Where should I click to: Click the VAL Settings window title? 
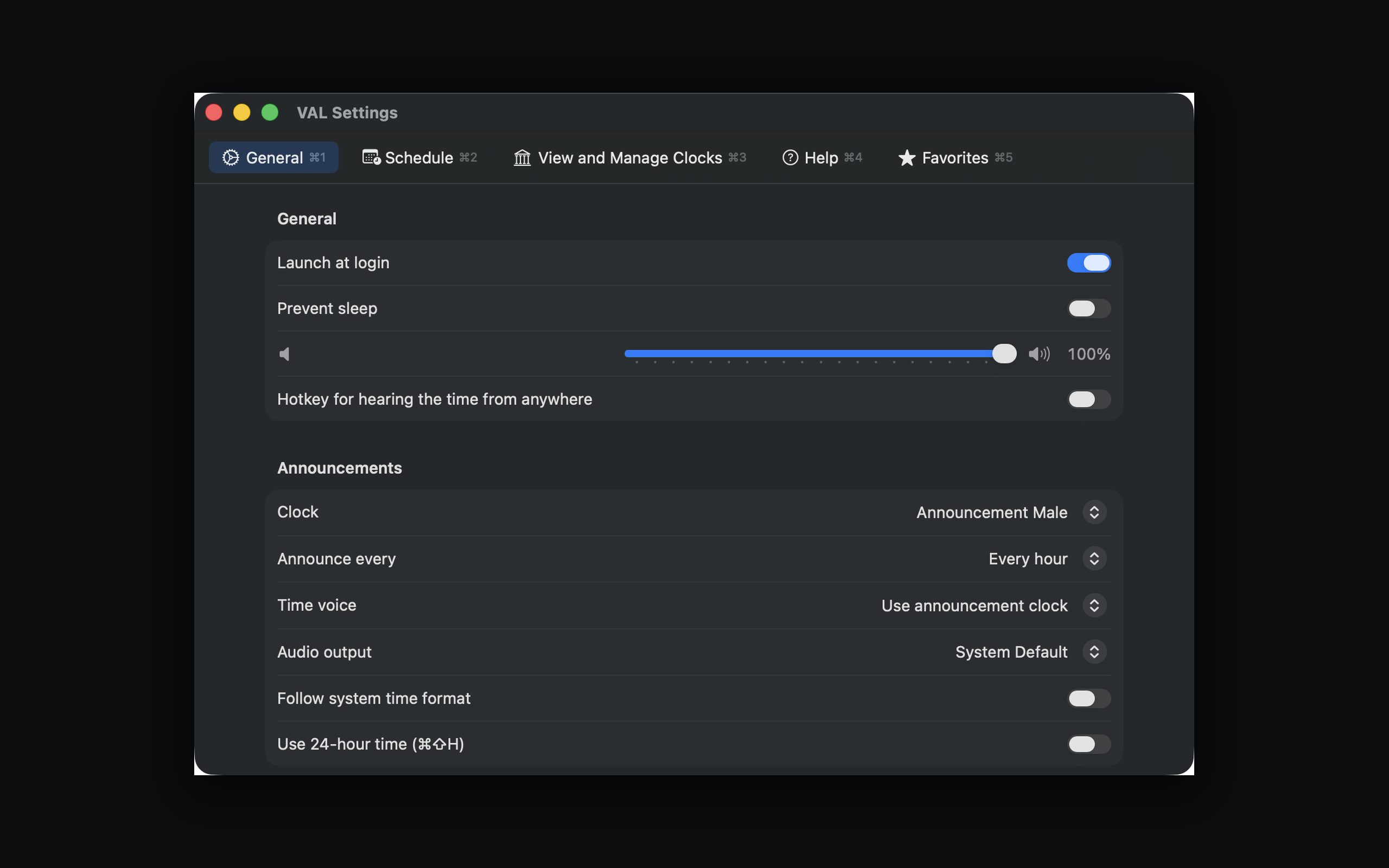[347, 112]
